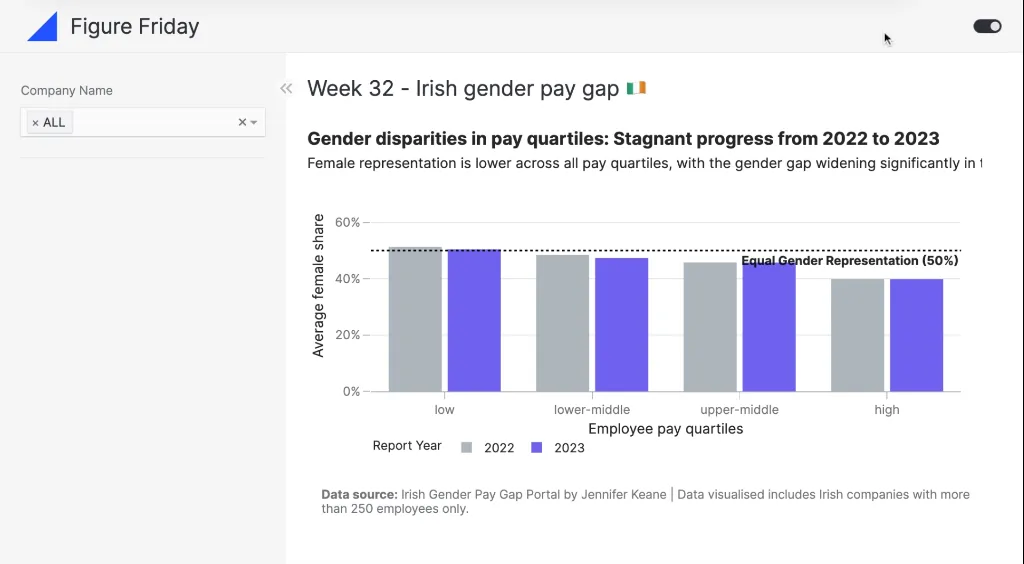Click the Figure Friday header title
Screen dimensions: 1024x564
[134, 27]
